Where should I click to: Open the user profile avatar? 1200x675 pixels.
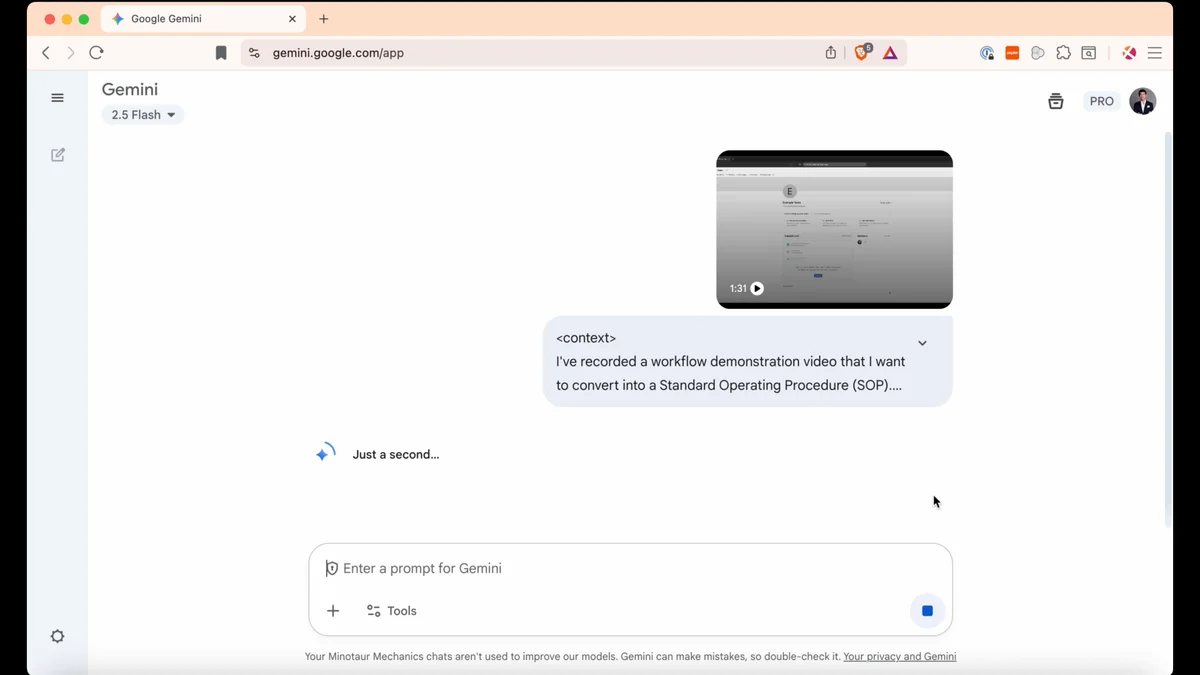pos(1143,101)
